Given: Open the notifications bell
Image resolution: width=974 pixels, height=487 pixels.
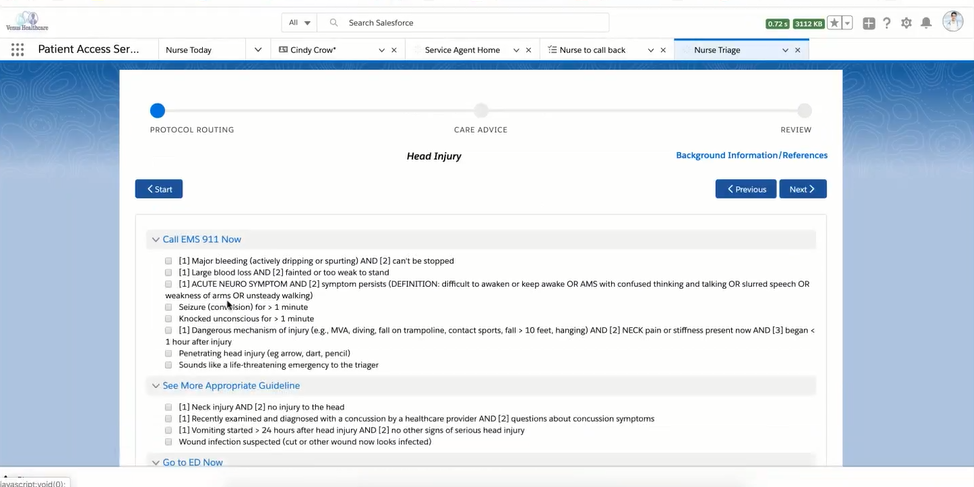Looking at the screenshot, I should pyautogui.click(x=926, y=23).
